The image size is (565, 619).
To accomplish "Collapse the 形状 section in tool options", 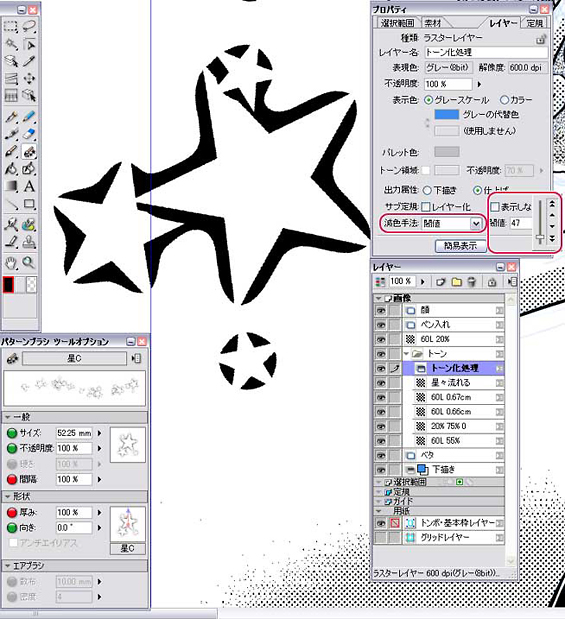I will tap(8, 496).
